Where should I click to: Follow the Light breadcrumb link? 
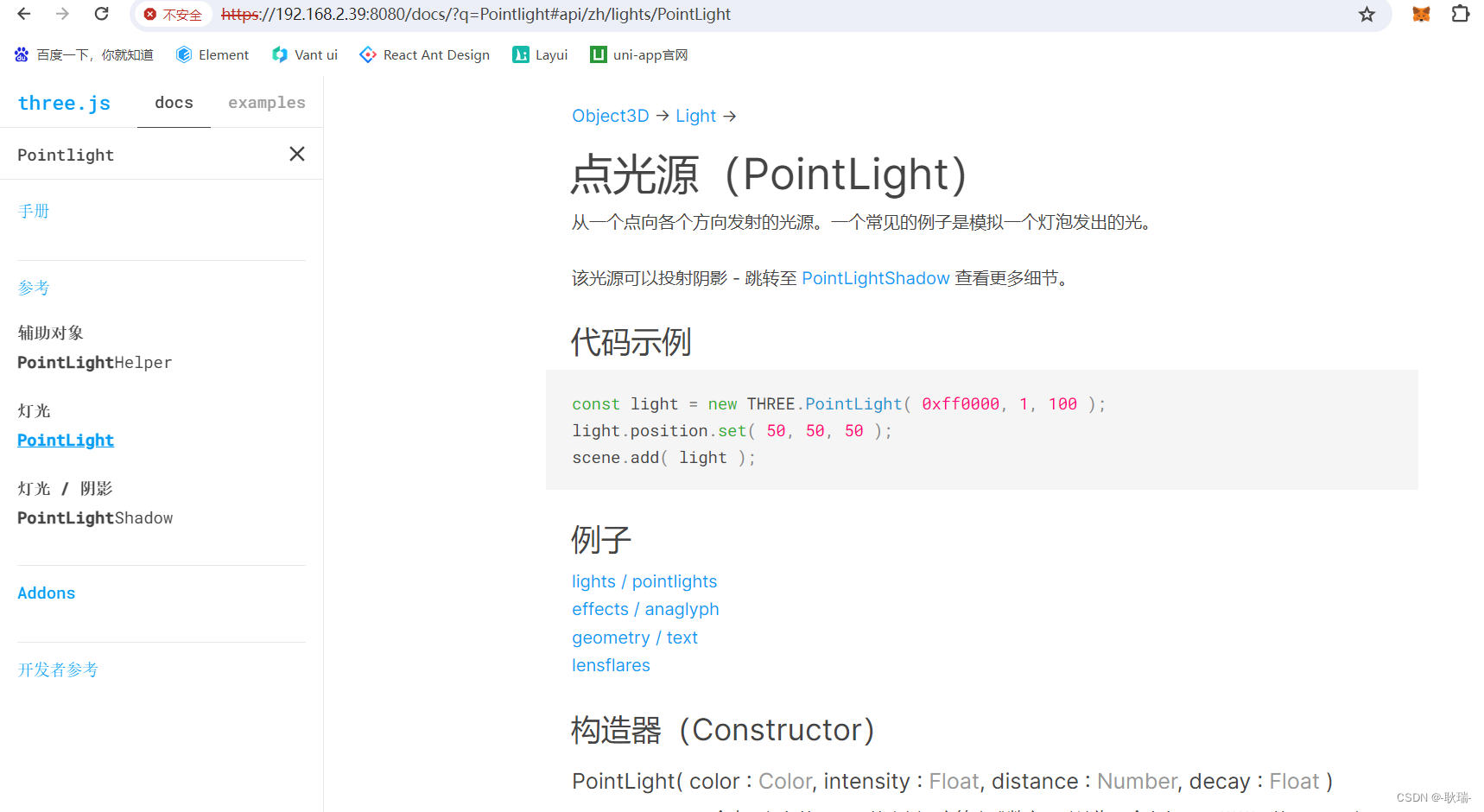pyautogui.click(x=695, y=116)
